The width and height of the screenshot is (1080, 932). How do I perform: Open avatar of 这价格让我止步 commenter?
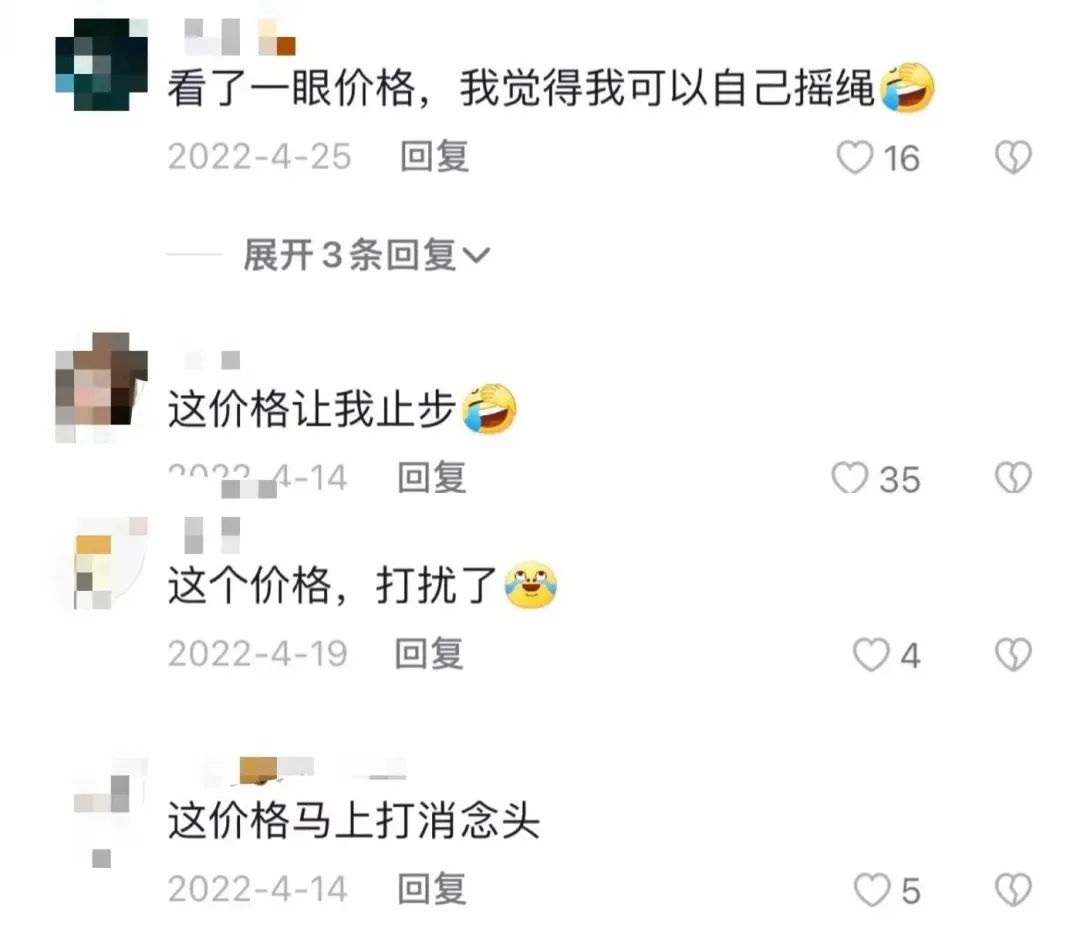(x=102, y=387)
